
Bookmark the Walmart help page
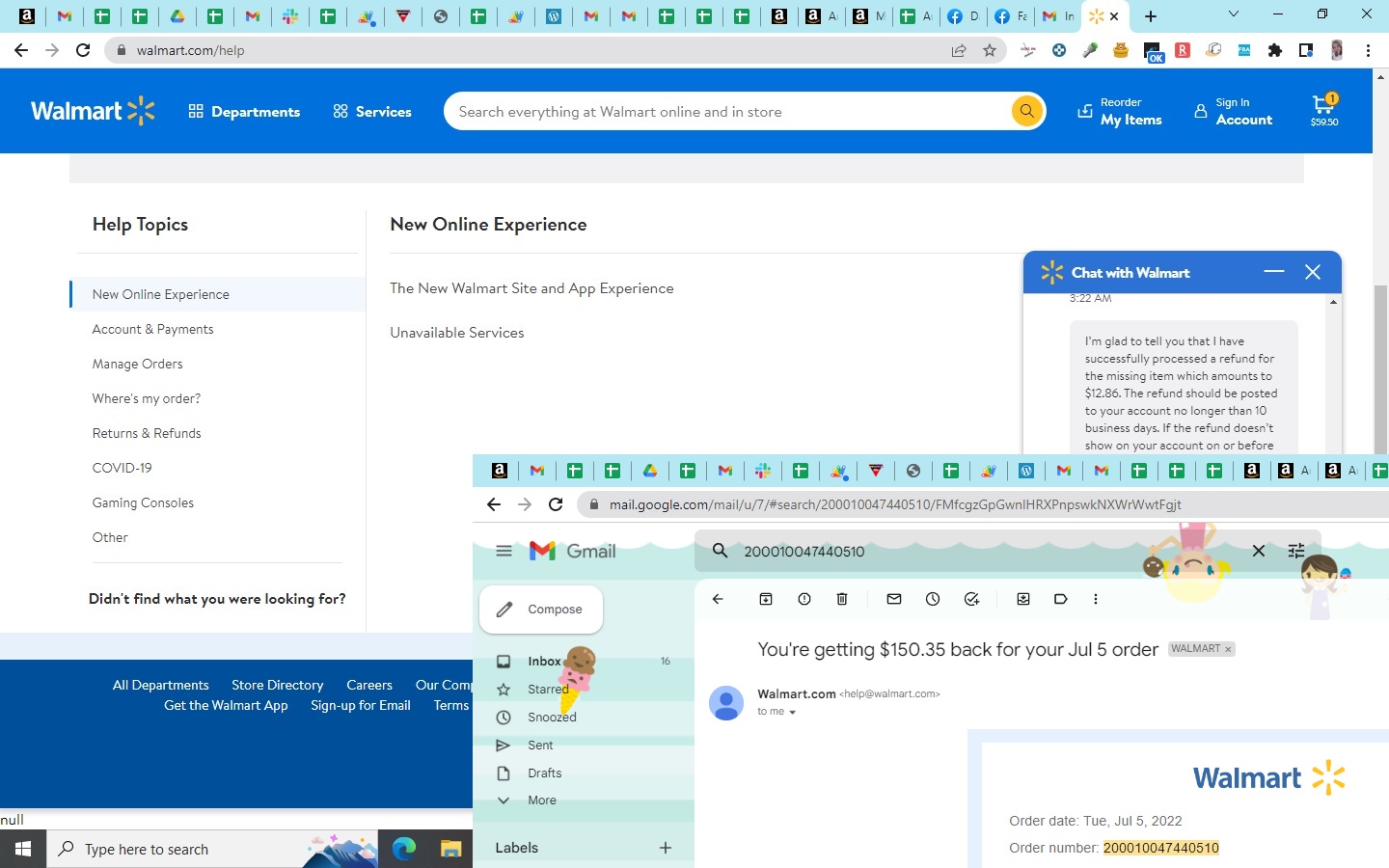[x=990, y=50]
